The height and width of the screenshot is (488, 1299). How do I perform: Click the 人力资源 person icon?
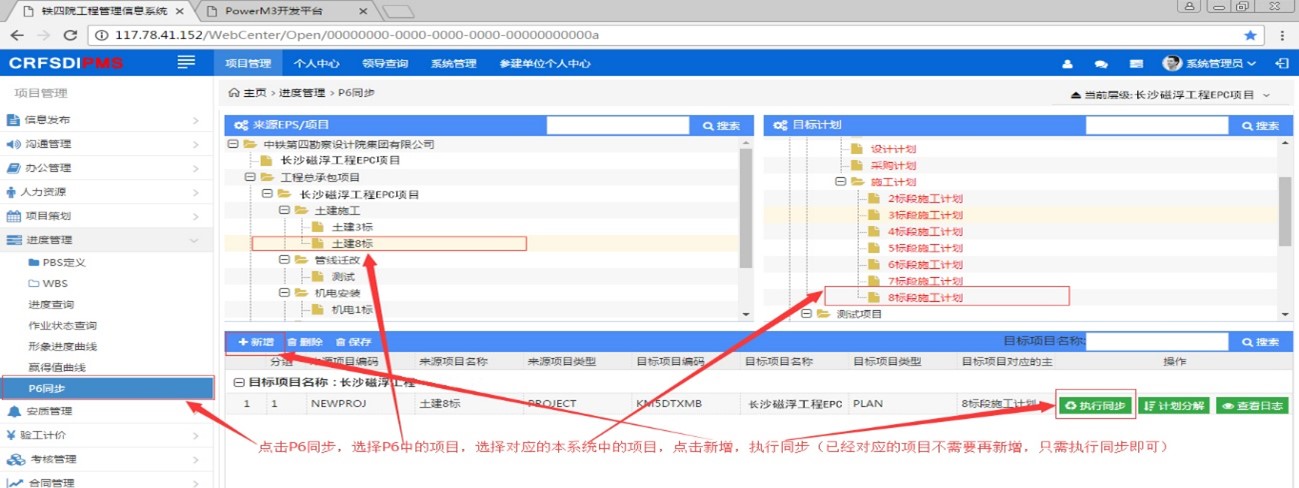[x=12, y=192]
